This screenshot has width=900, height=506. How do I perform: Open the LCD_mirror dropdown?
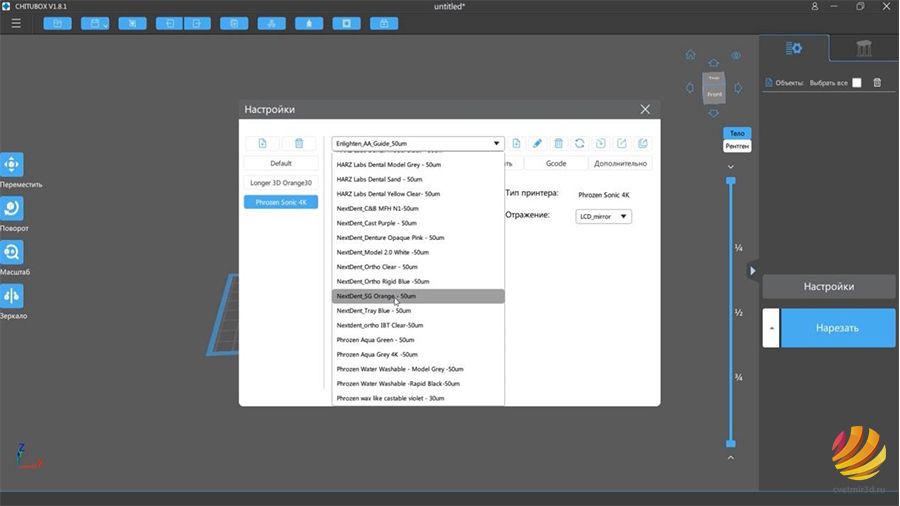pos(603,216)
